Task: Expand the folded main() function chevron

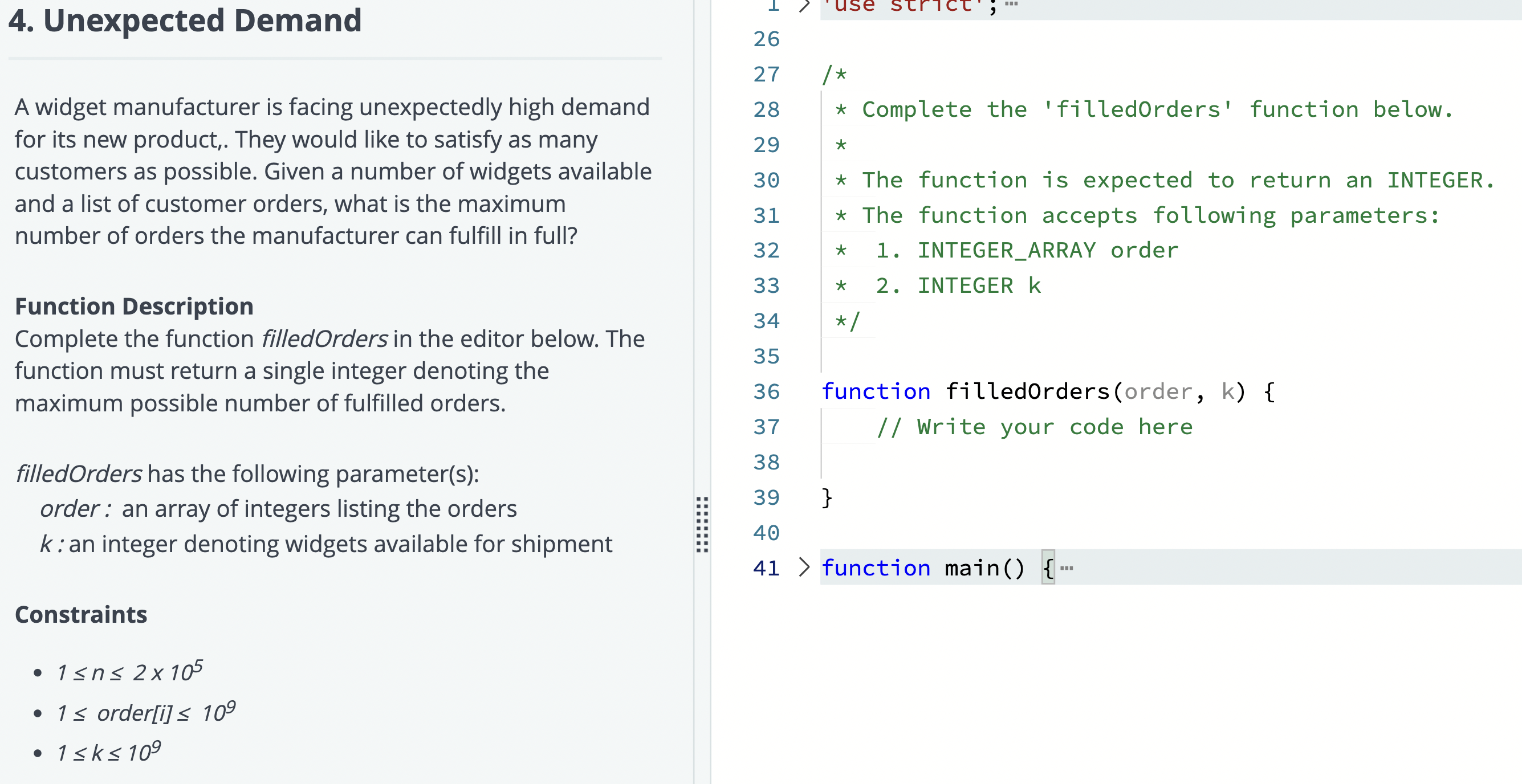Action: coord(804,567)
